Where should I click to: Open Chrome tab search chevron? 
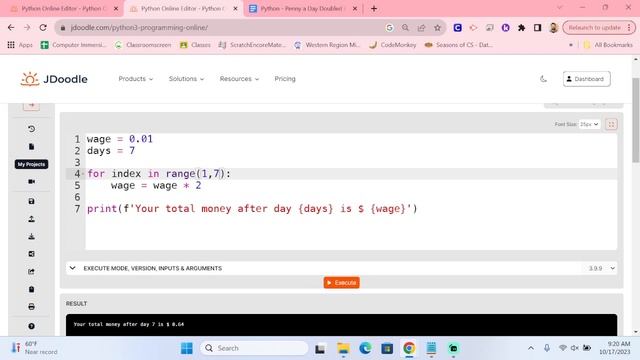click(x=559, y=8)
